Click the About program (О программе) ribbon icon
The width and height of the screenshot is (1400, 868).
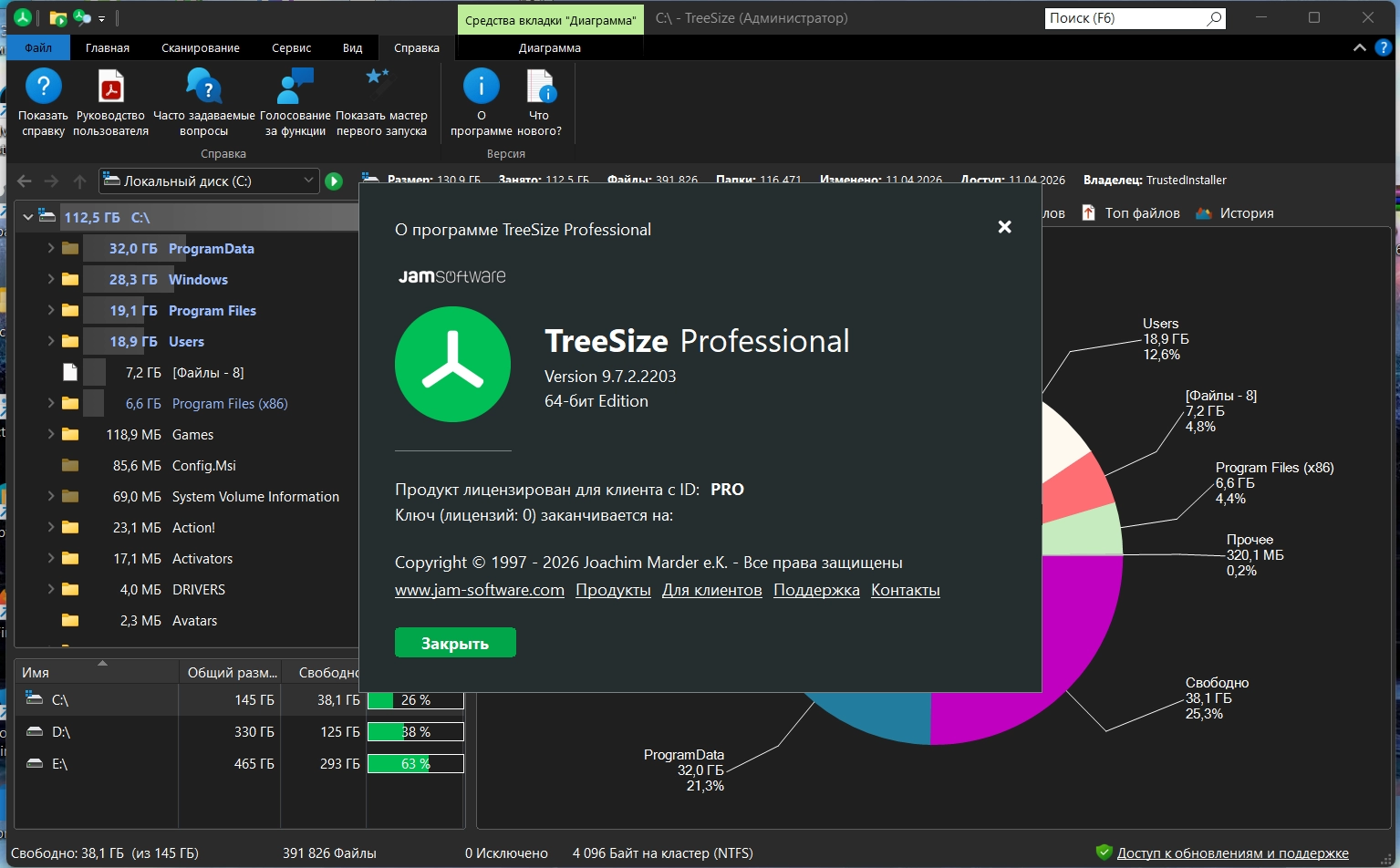(x=481, y=87)
